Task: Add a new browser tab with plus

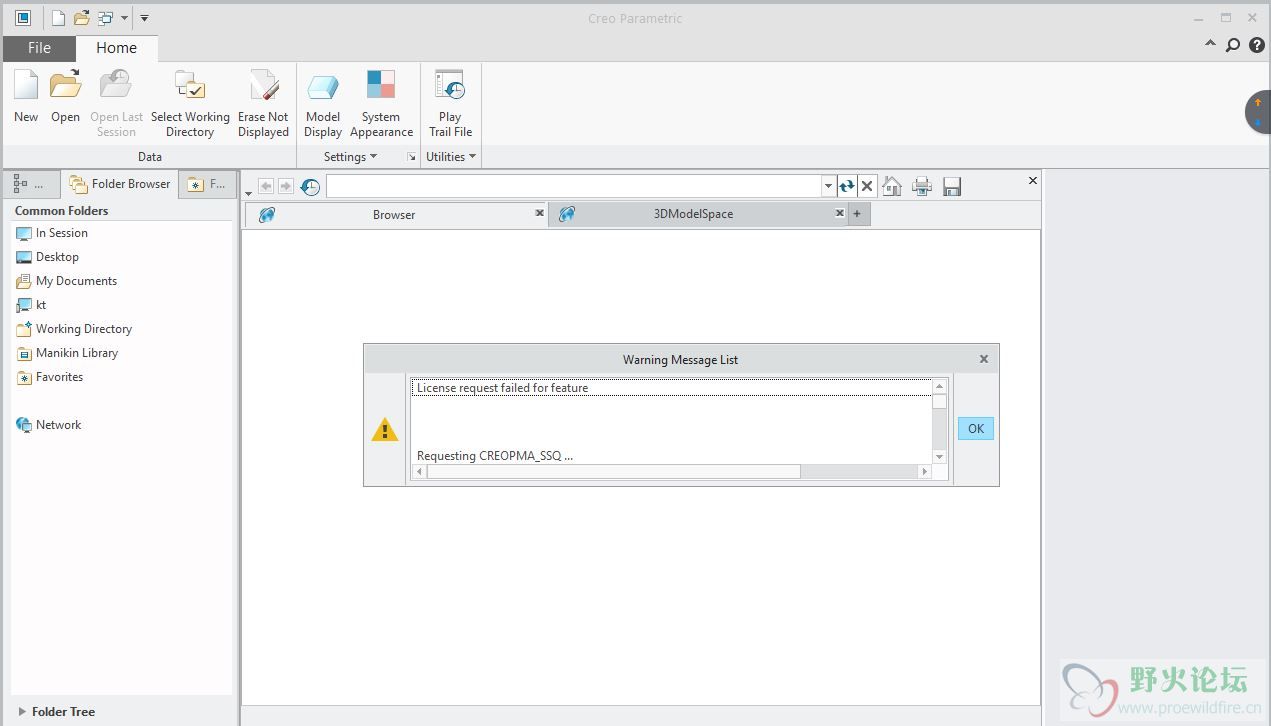Action: [857, 213]
